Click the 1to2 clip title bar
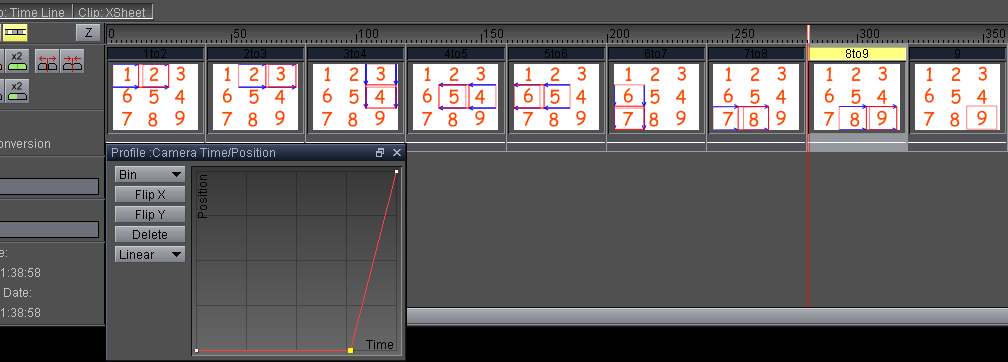 point(155,53)
